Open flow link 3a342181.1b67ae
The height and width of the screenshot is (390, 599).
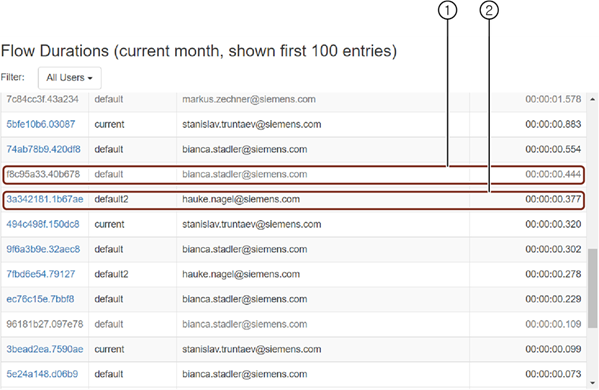(x=45, y=199)
